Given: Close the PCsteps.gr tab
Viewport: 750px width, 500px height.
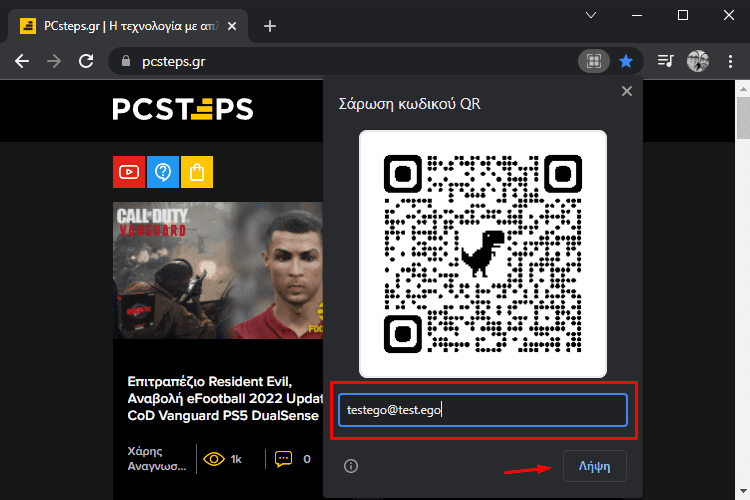Looking at the screenshot, I should tap(232, 26).
